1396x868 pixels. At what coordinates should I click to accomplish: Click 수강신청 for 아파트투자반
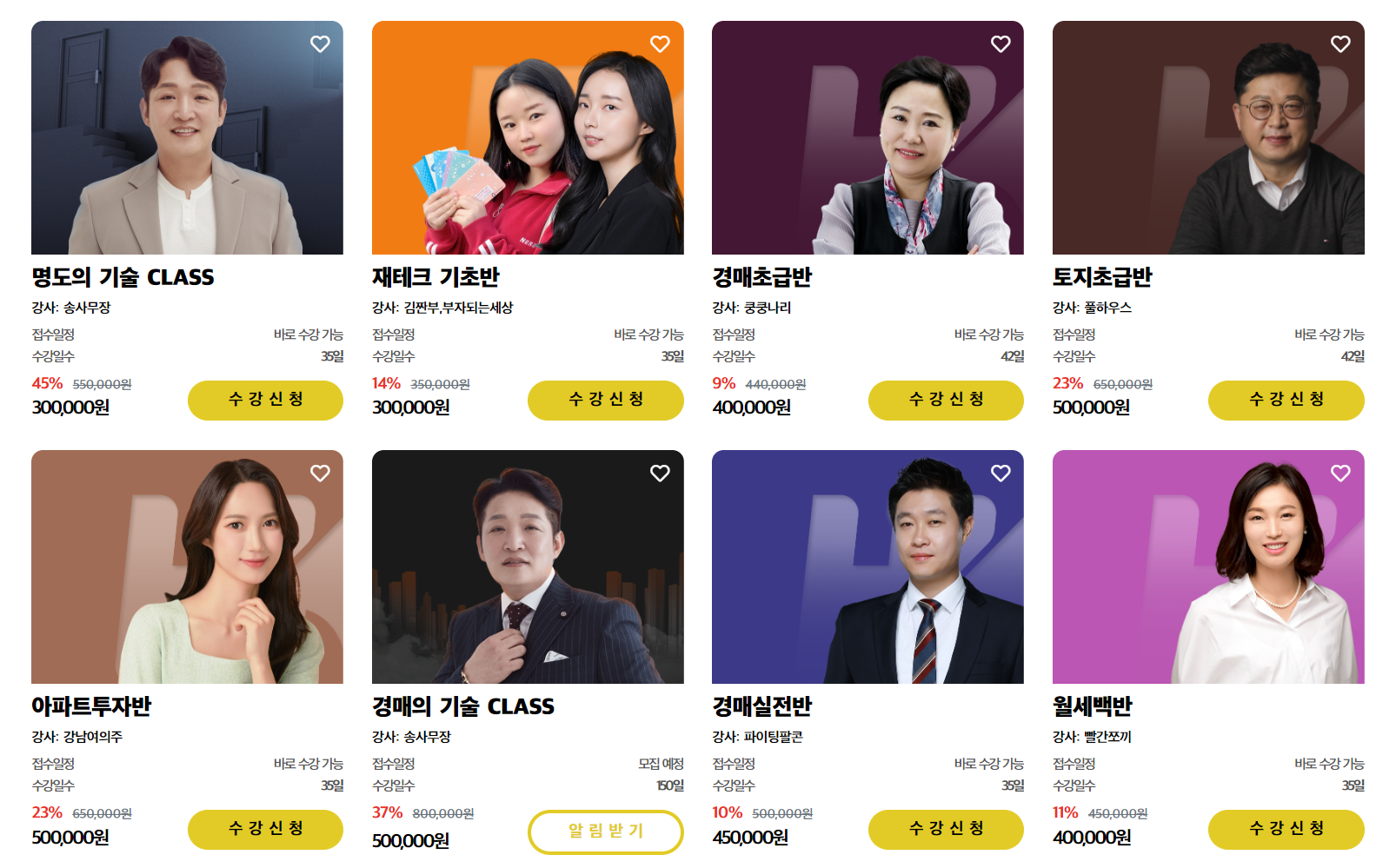pyautogui.click(x=265, y=829)
